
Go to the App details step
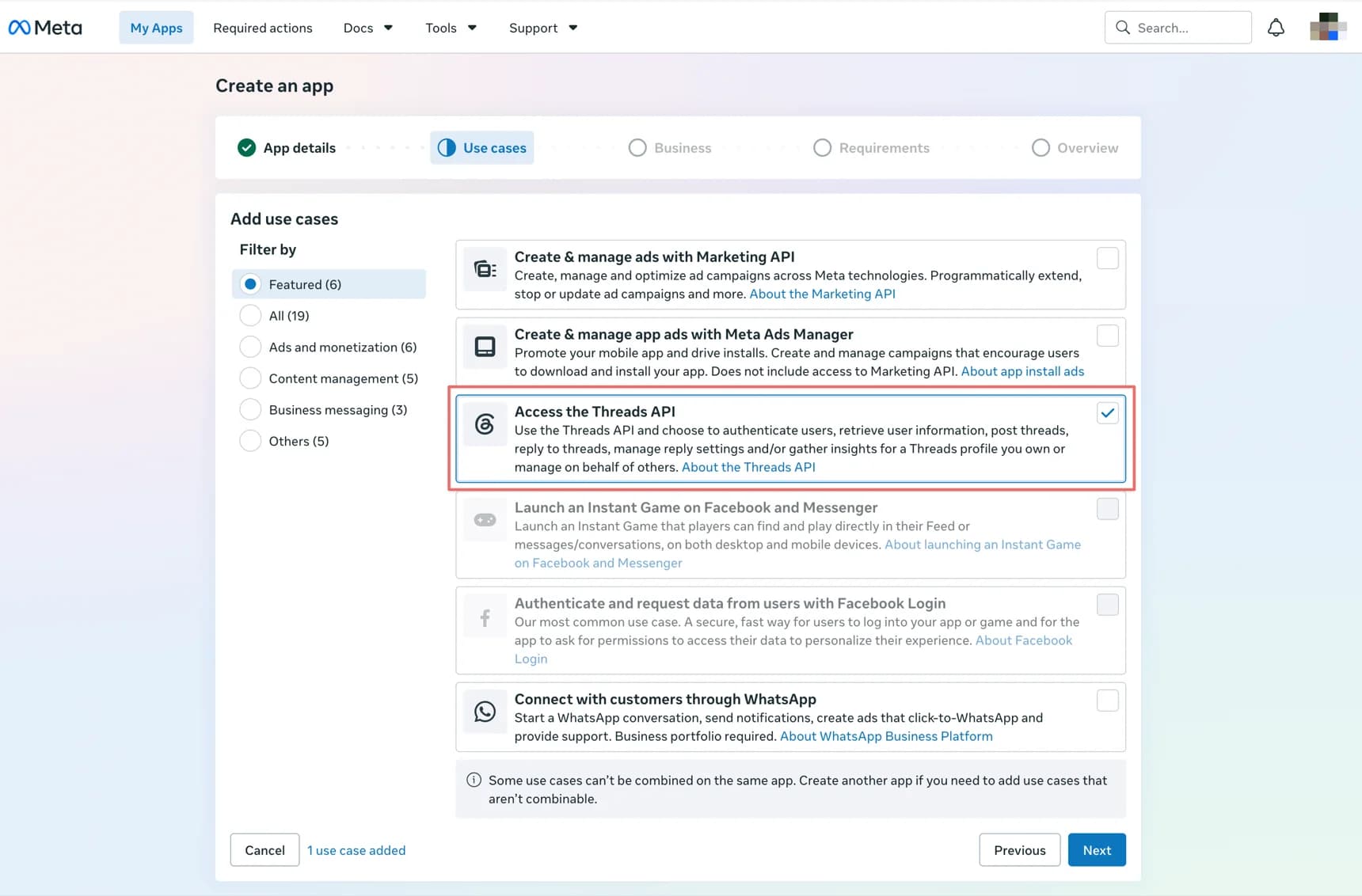pos(287,148)
